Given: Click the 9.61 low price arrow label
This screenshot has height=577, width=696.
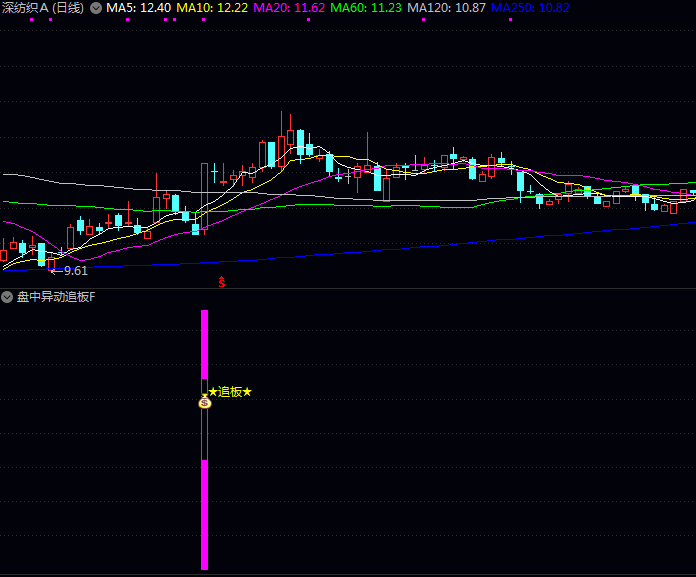Looking at the screenshot, I should 70,271.
